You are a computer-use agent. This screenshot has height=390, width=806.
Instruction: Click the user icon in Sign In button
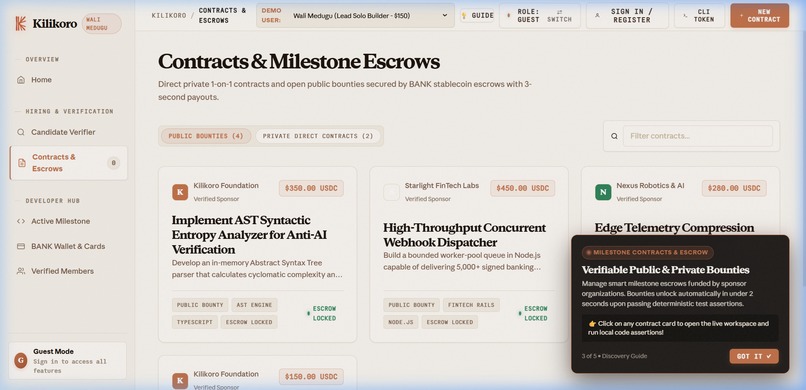click(597, 15)
